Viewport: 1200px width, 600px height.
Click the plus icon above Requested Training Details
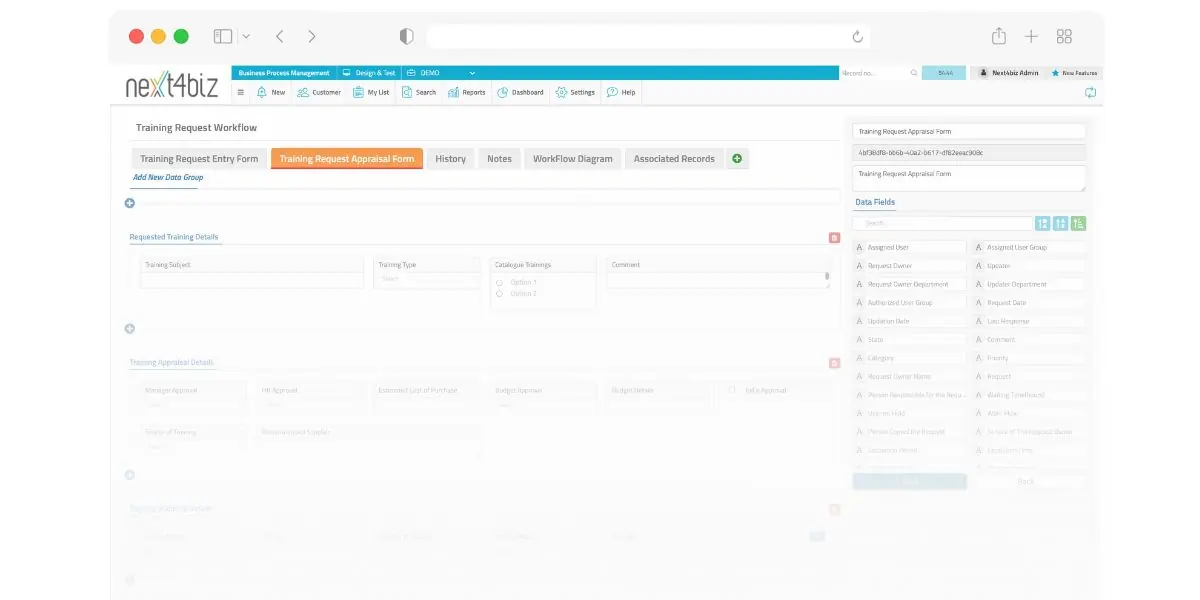click(x=129, y=203)
